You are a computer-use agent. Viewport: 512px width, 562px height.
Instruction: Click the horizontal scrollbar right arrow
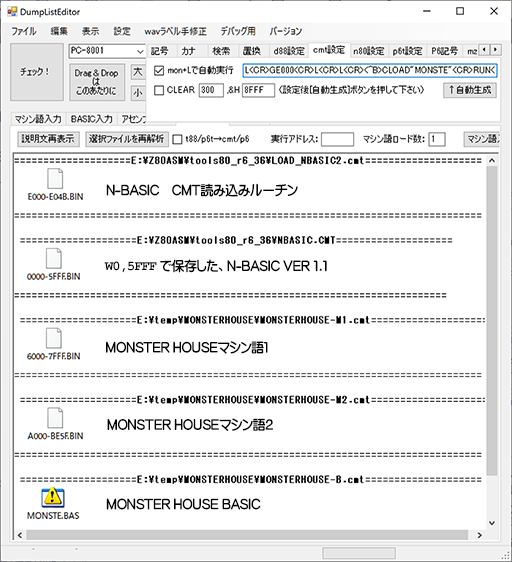point(480,535)
